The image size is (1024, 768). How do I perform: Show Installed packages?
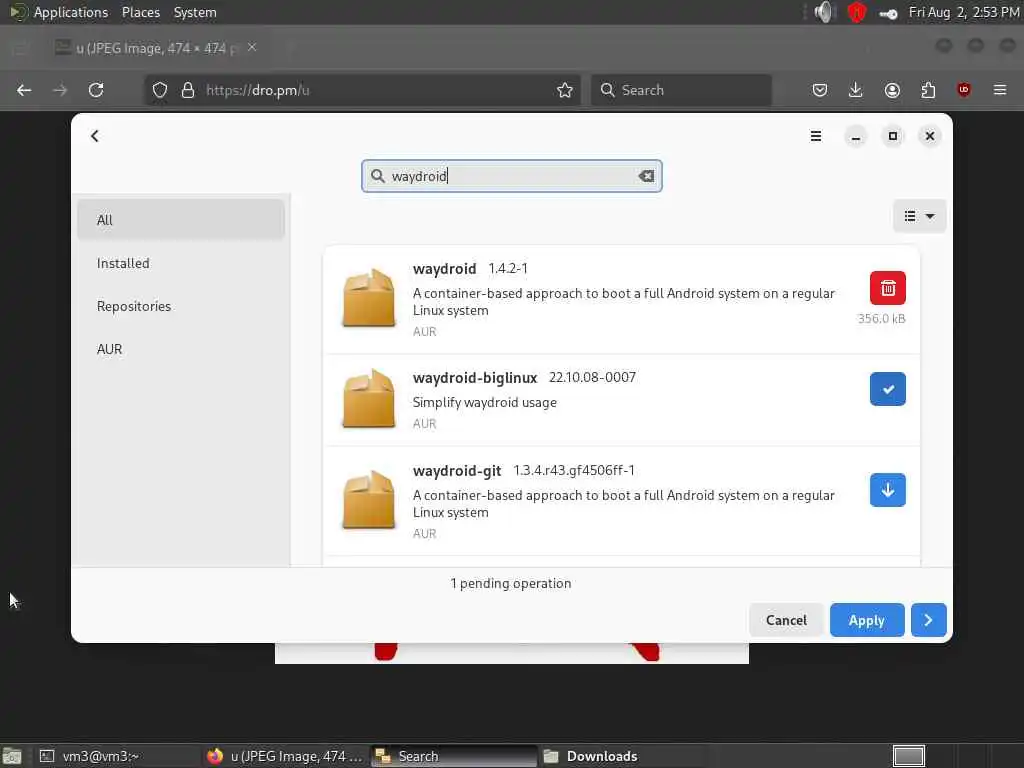click(181, 263)
